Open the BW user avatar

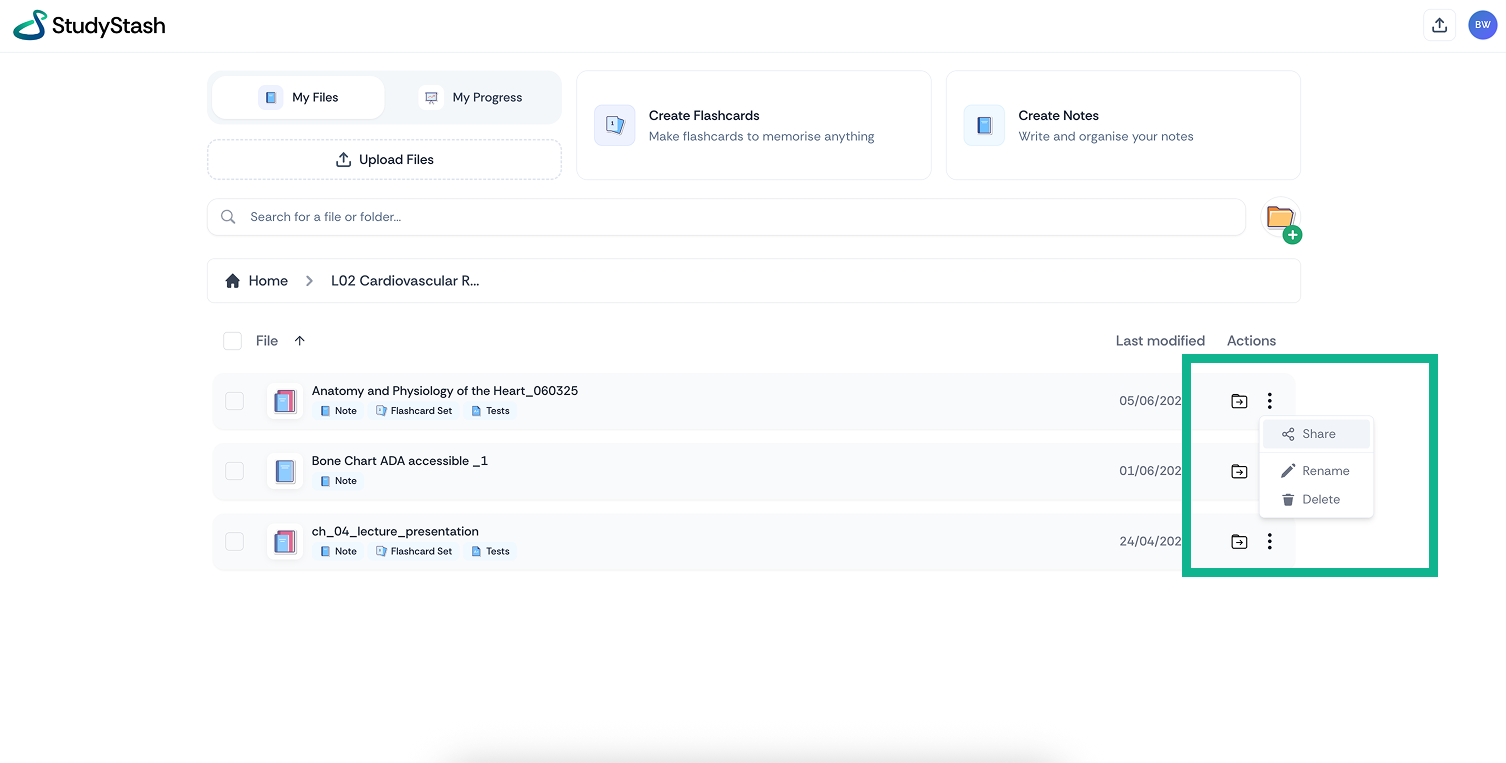(x=1482, y=26)
